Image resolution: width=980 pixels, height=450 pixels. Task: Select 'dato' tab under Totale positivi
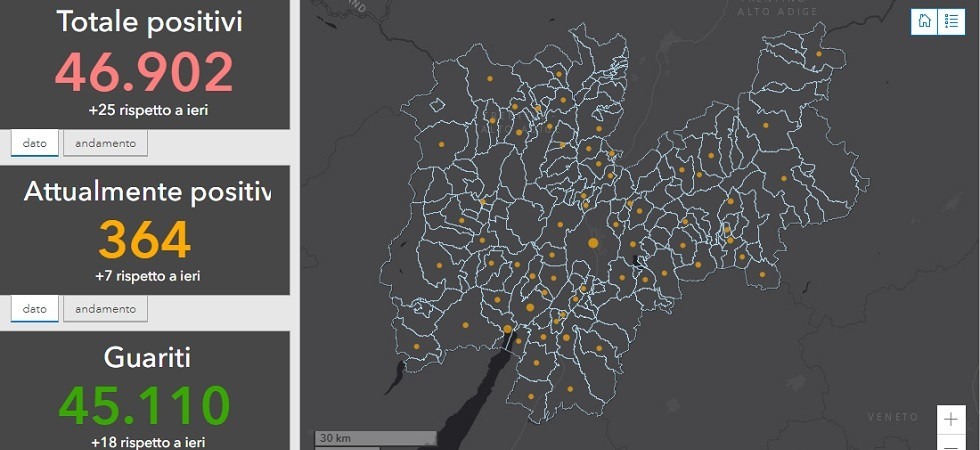[x=35, y=143]
